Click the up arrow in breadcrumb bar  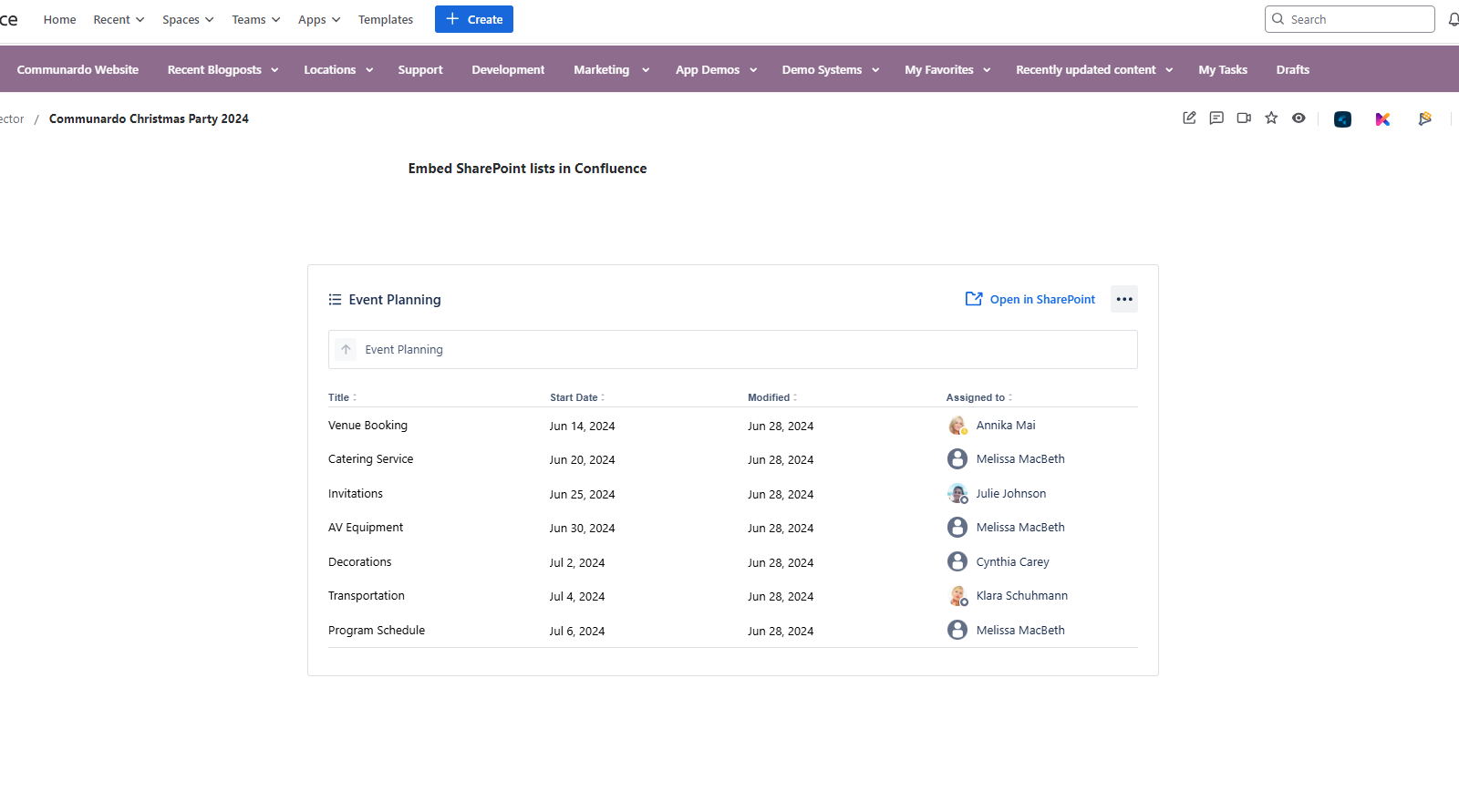[x=346, y=349]
